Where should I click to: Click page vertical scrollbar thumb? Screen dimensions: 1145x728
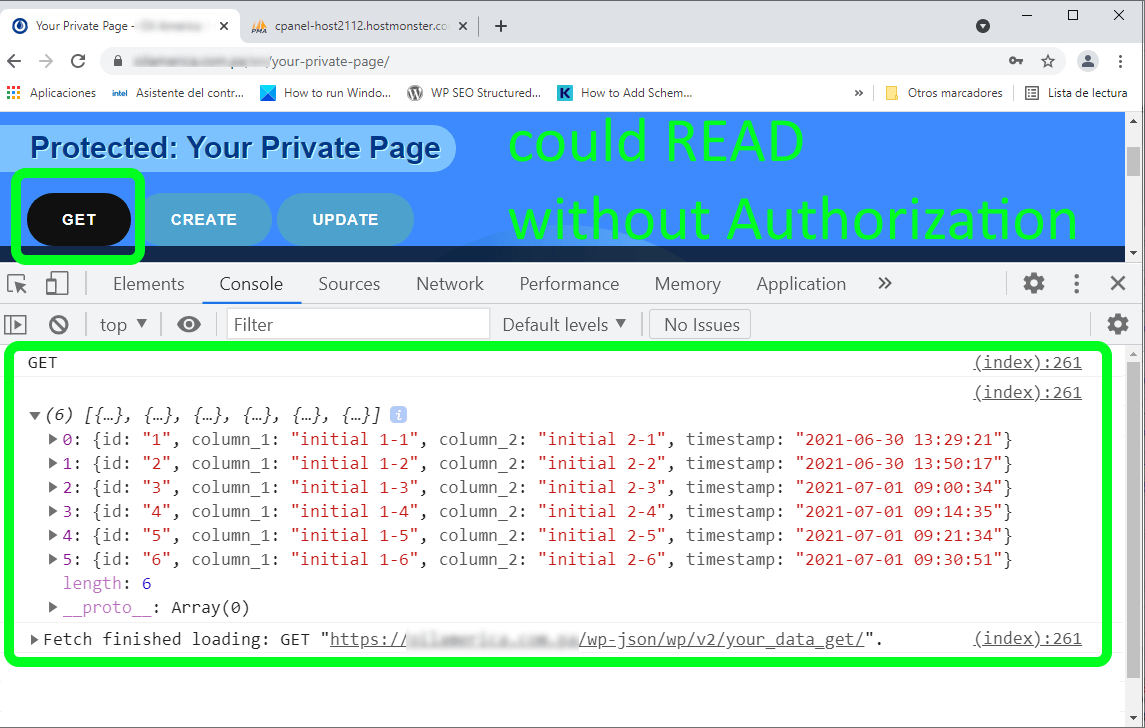coord(1133,161)
